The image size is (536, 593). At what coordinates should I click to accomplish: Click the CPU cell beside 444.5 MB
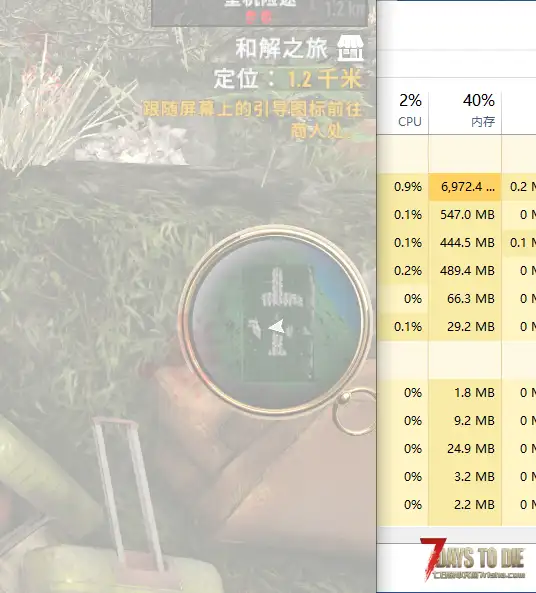click(x=403, y=243)
